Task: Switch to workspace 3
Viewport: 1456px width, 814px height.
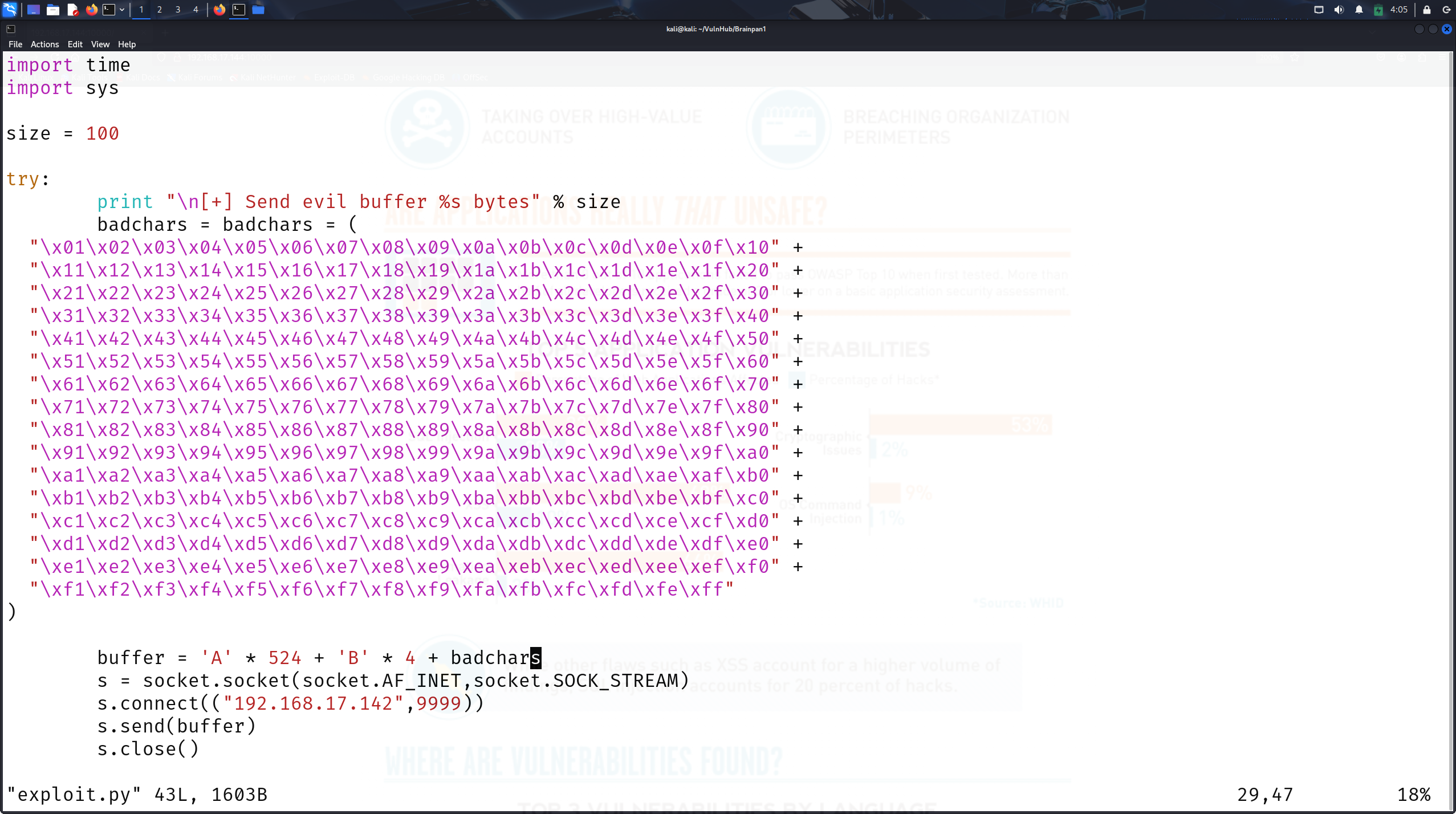Action: tap(178, 9)
